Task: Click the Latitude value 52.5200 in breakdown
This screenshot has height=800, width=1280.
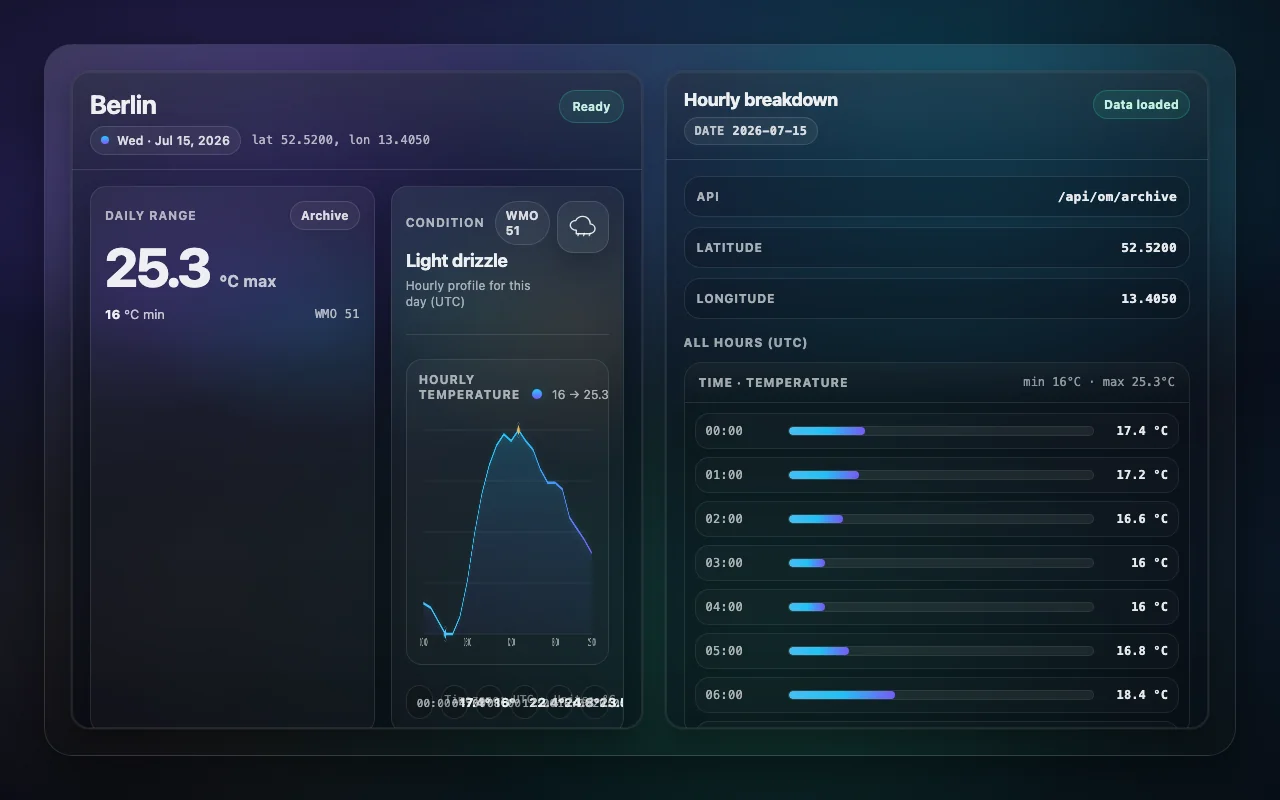Action: pyautogui.click(x=1149, y=248)
